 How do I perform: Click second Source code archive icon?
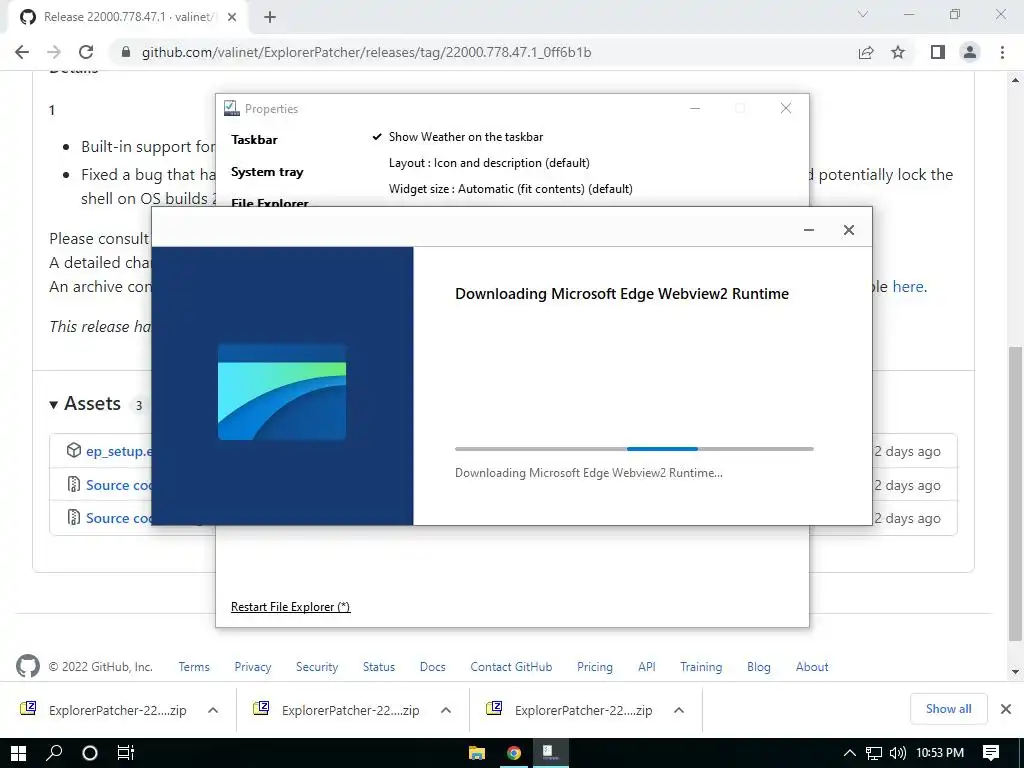74,517
